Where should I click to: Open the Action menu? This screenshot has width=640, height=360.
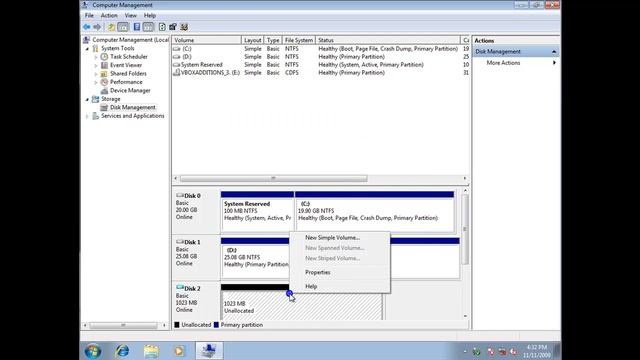click(109, 16)
